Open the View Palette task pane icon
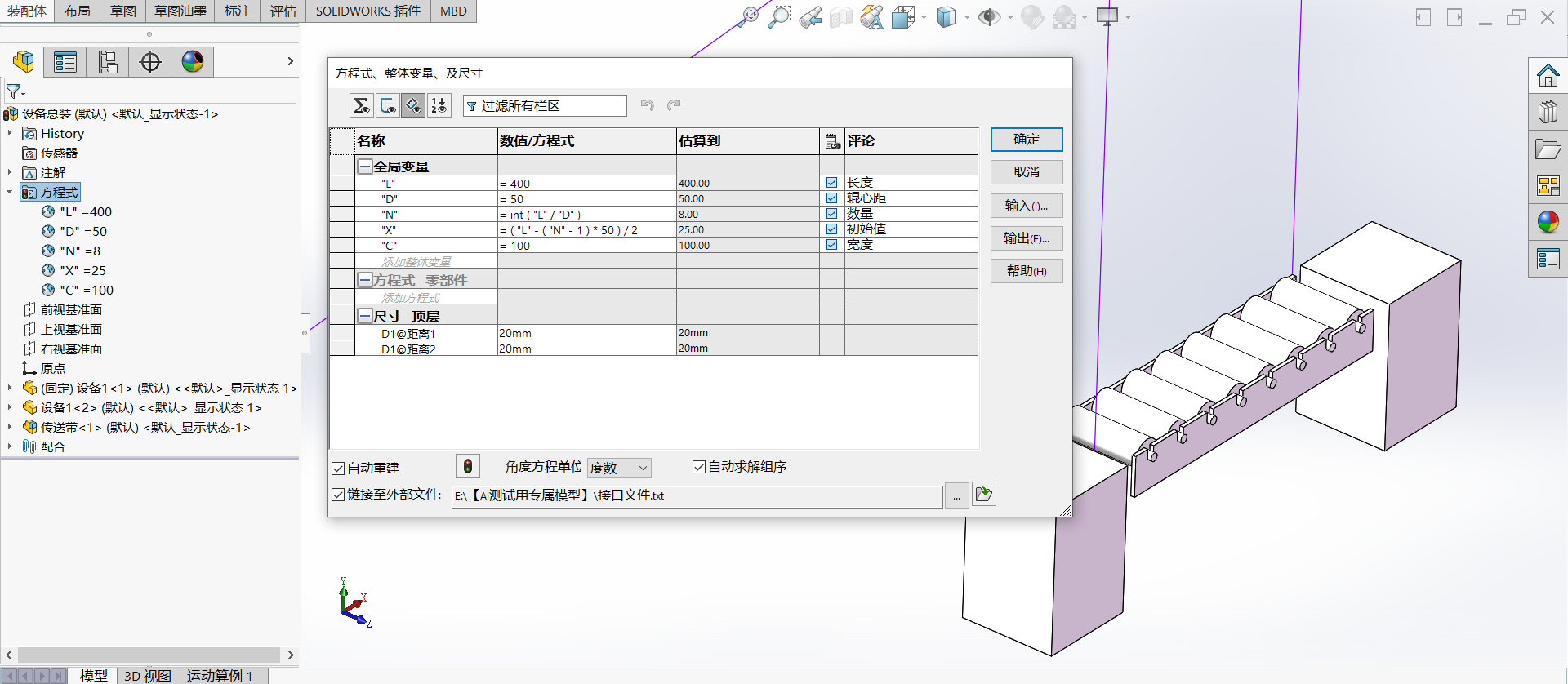This screenshot has height=684, width=1568. coord(1548,186)
